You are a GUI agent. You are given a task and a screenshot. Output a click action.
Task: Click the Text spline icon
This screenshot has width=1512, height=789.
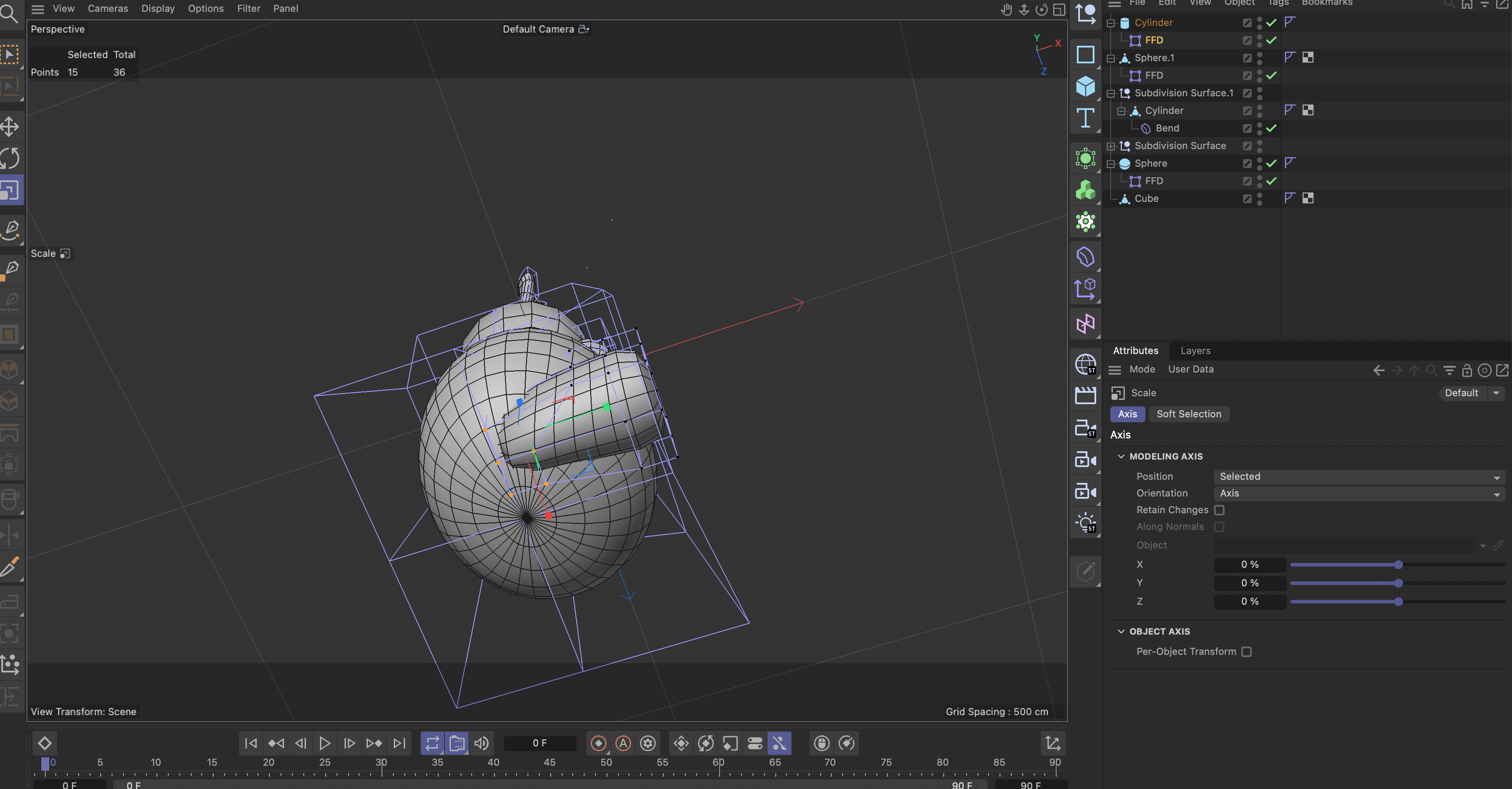click(x=1085, y=118)
